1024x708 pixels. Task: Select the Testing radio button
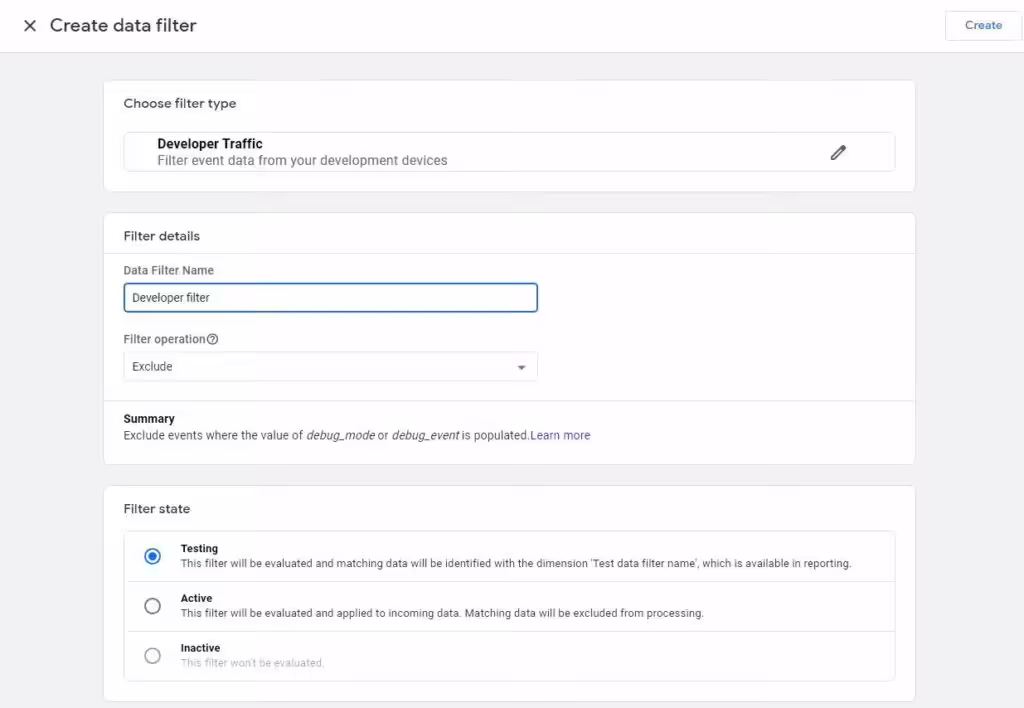pos(152,555)
